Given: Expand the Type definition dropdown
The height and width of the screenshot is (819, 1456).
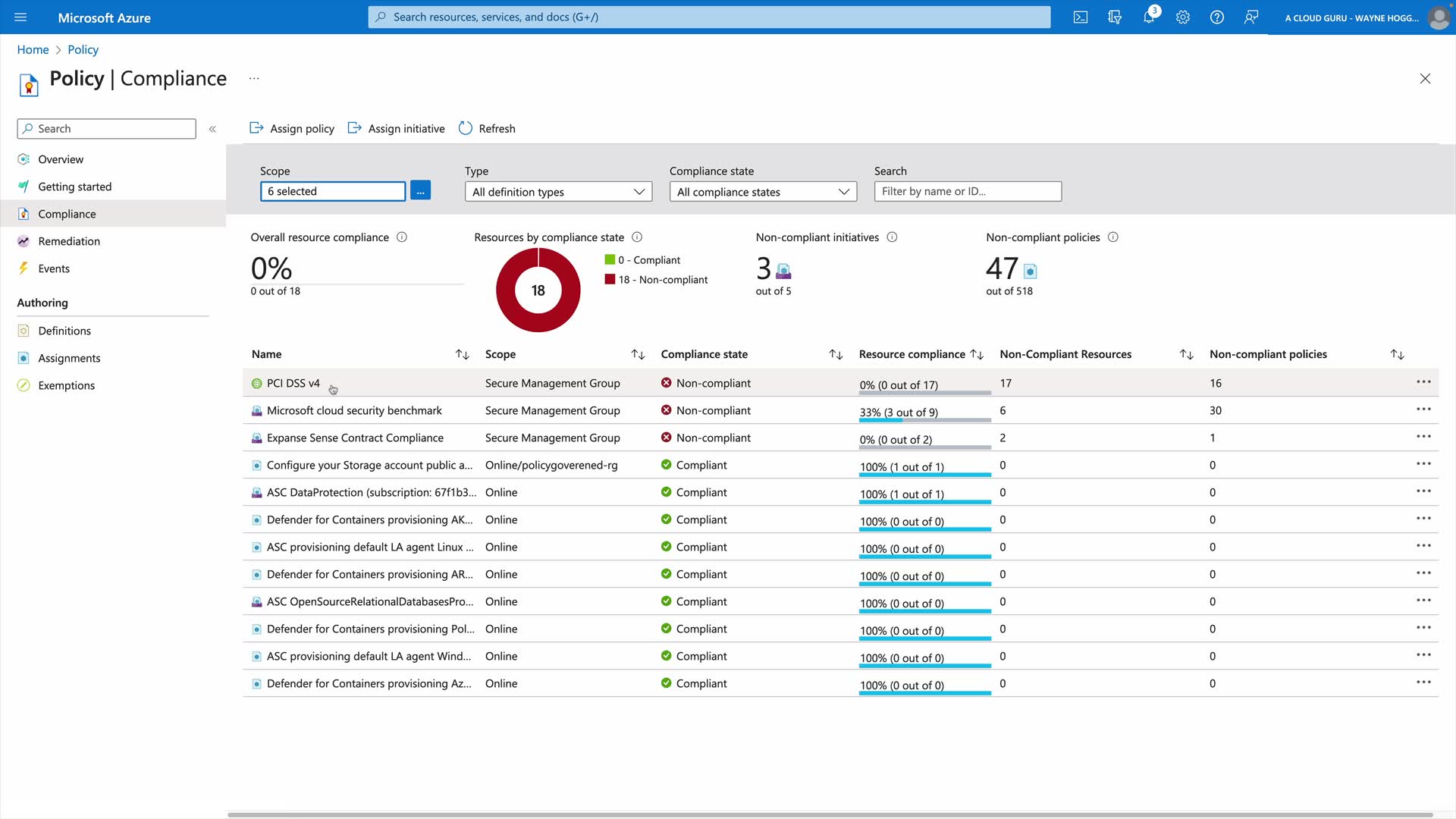Looking at the screenshot, I should click(x=558, y=192).
